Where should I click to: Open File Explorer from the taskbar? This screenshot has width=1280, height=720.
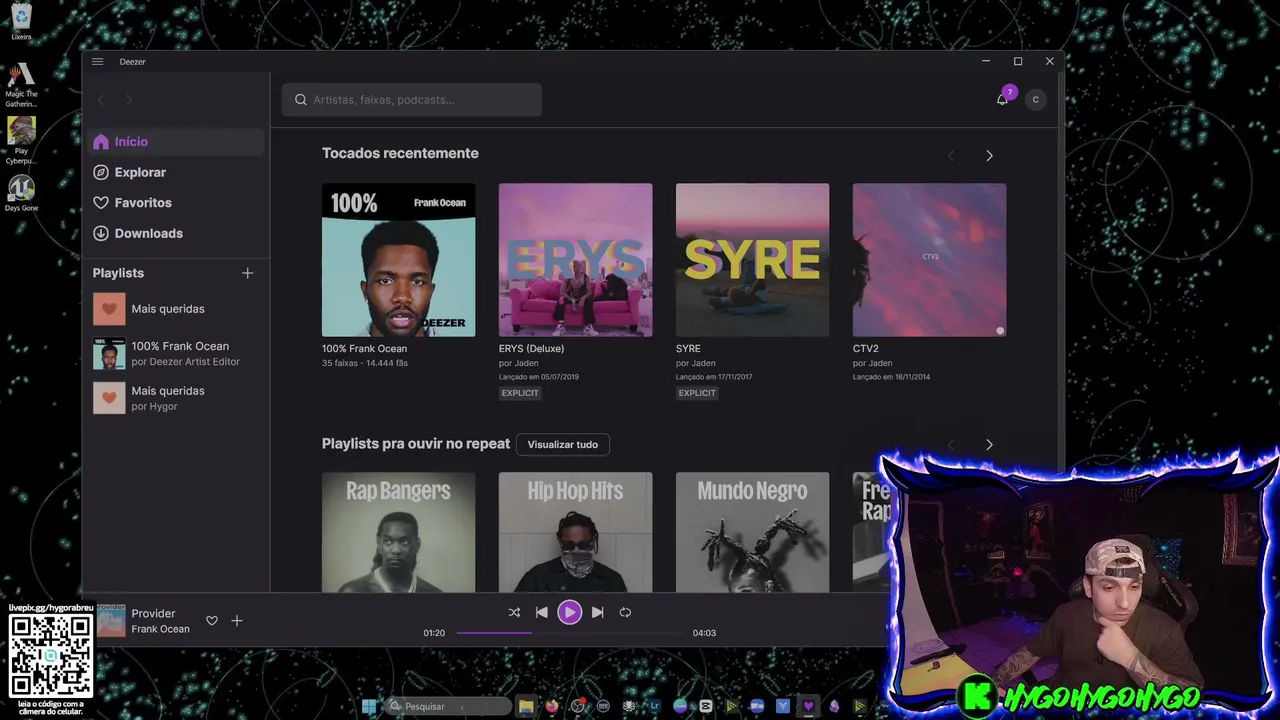click(x=526, y=706)
